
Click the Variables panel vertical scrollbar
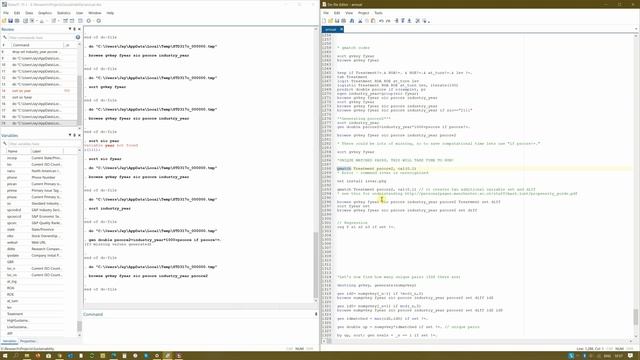coord(79,326)
